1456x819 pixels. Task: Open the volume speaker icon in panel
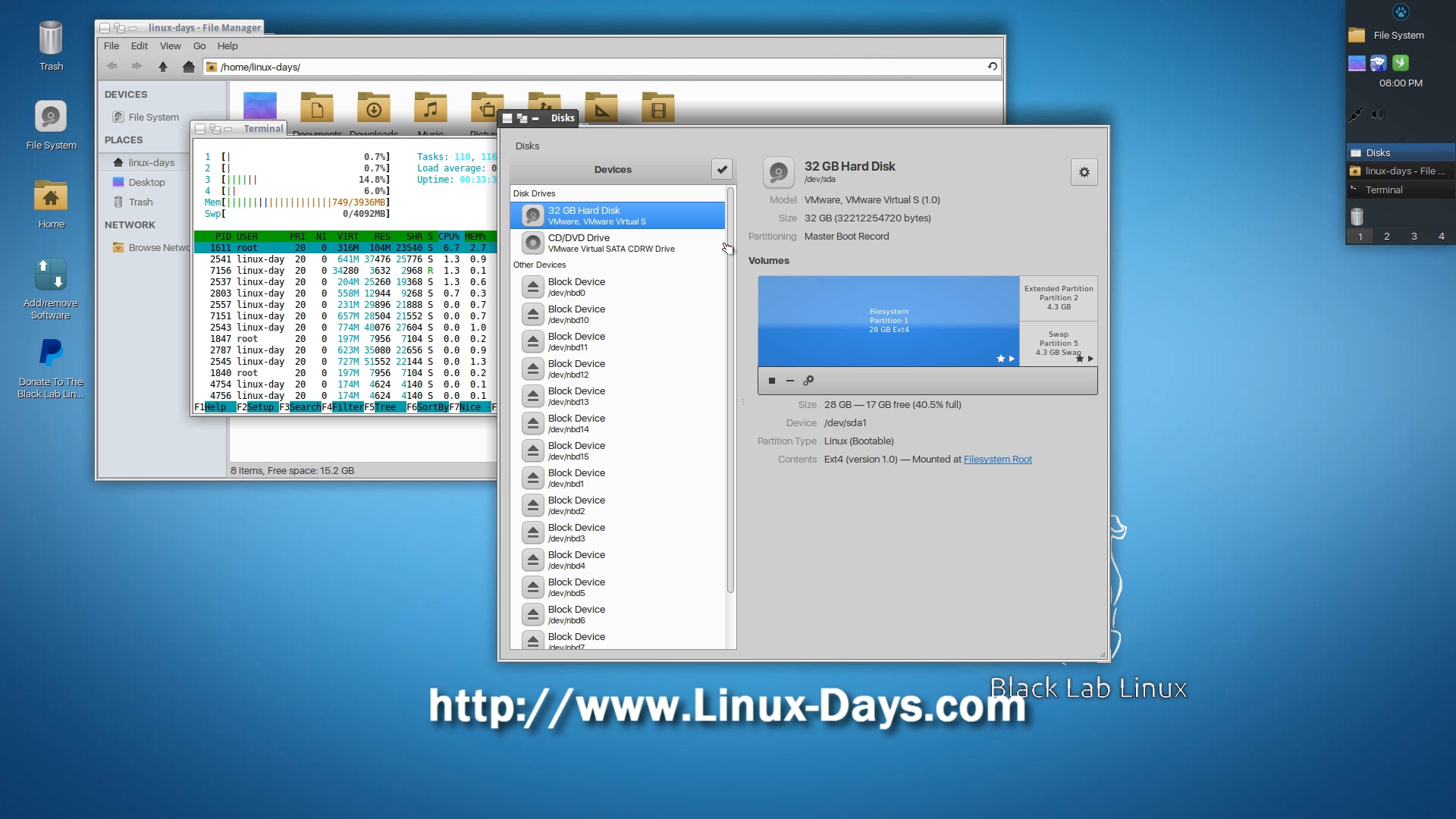1378,115
